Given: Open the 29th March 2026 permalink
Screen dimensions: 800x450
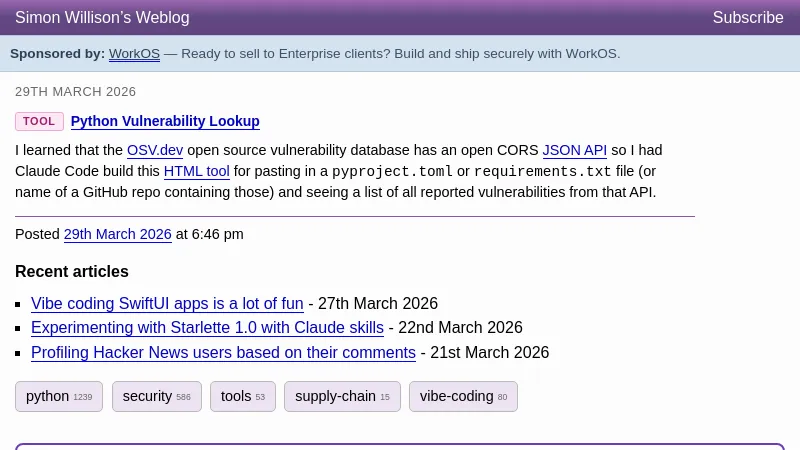Looking at the screenshot, I should [x=117, y=235].
